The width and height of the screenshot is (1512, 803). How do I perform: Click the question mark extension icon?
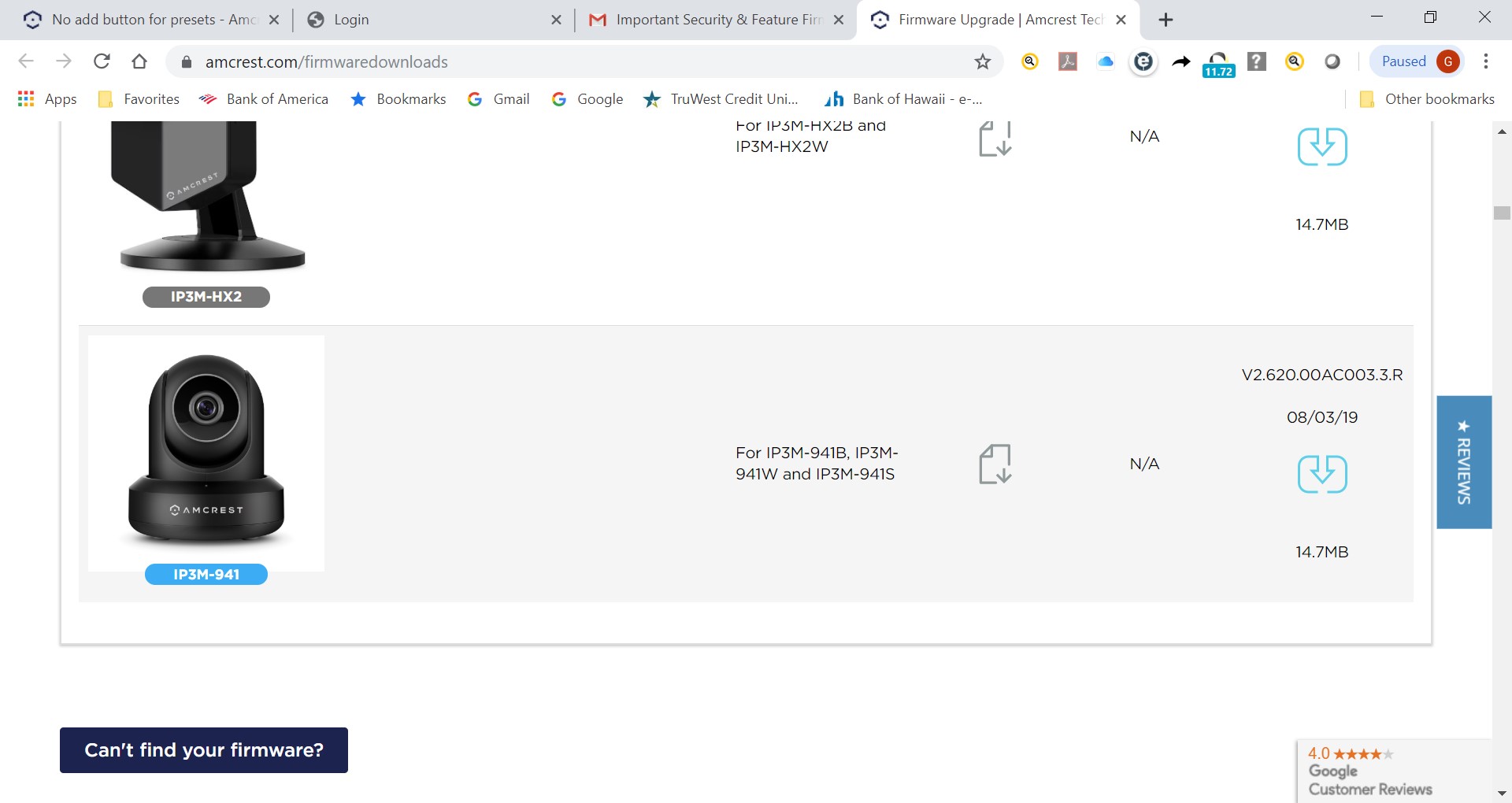1257,61
